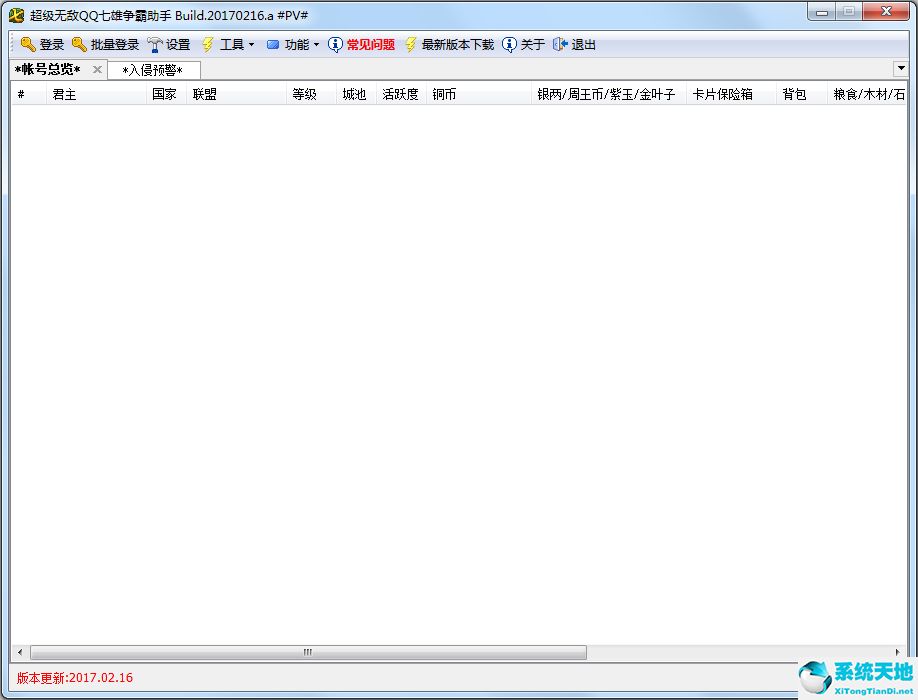This screenshot has height=700, width=918.
Task: Switch to the *入侵预警* tab
Action: [152, 70]
